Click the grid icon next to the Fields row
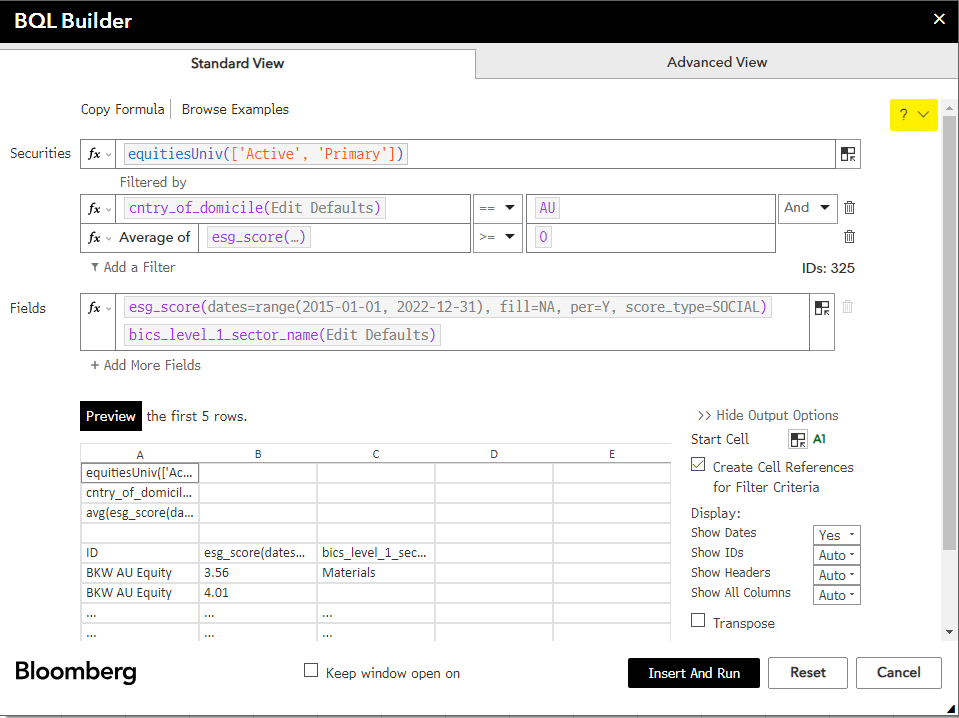959x718 pixels. (x=822, y=308)
